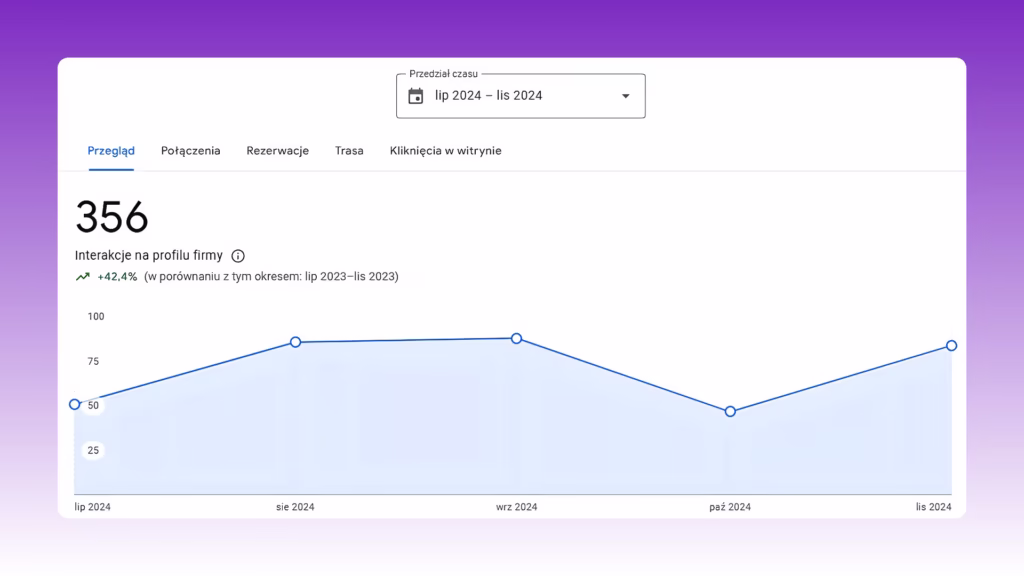
Task: Select the lis 2024 data point
Action: pyautogui.click(x=952, y=345)
